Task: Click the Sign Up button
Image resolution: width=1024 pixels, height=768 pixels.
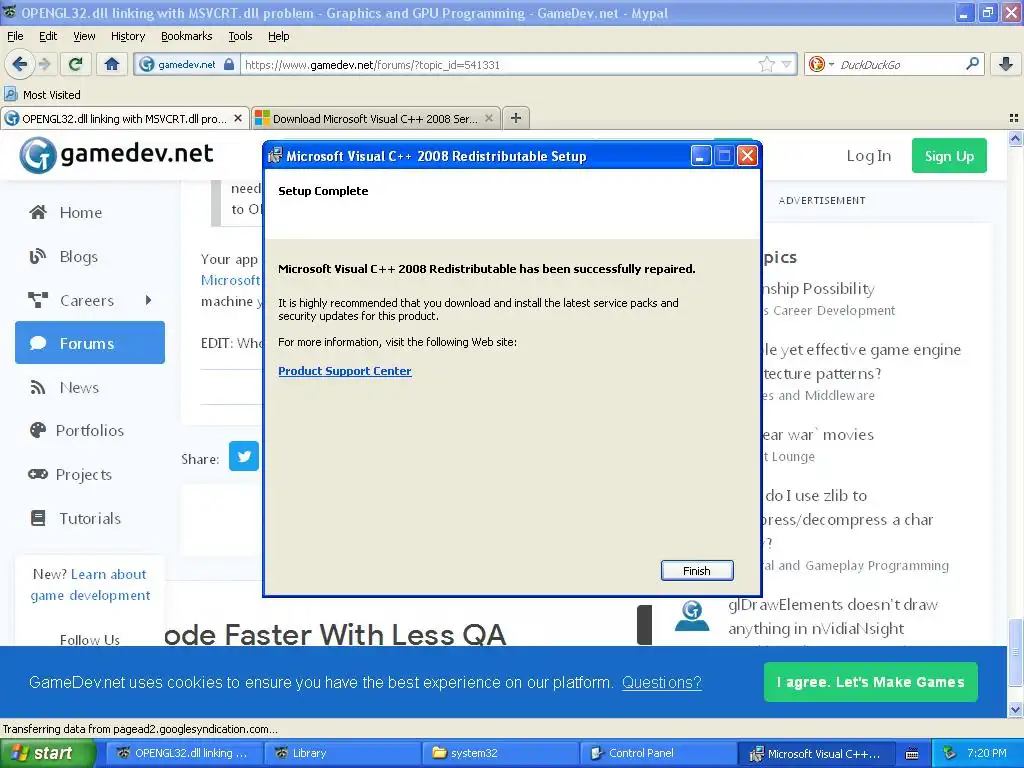Action: [949, 156]
